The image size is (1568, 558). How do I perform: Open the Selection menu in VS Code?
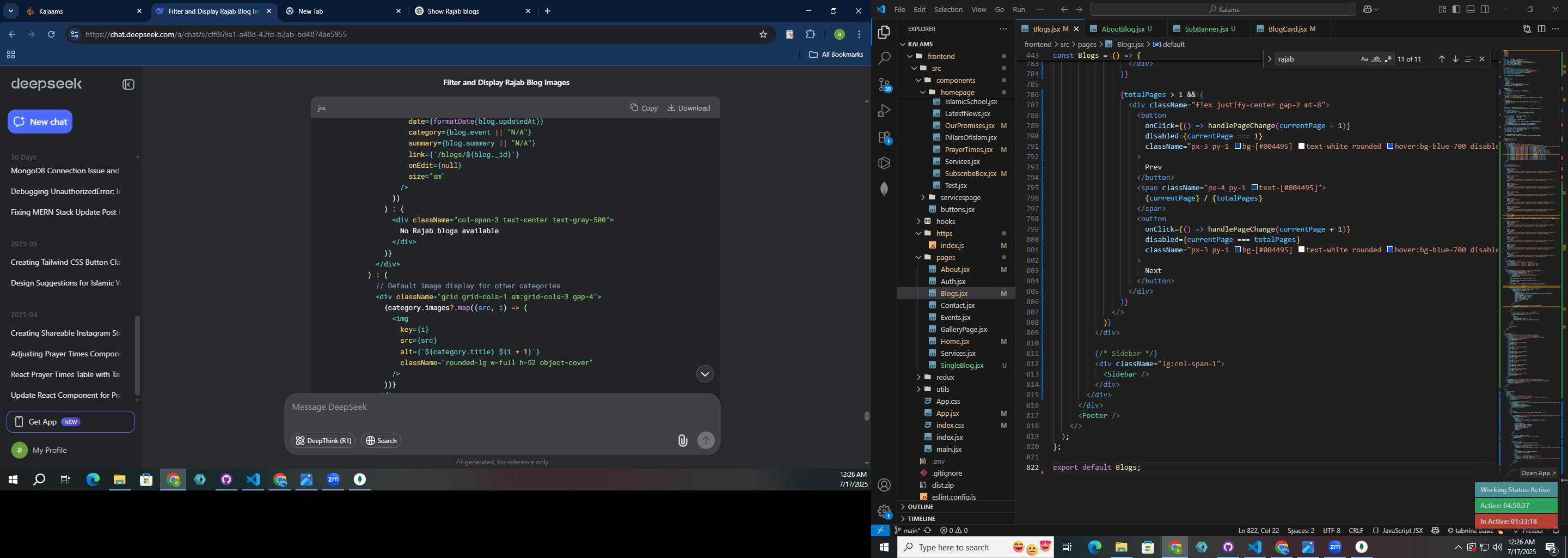coord(948,9)
